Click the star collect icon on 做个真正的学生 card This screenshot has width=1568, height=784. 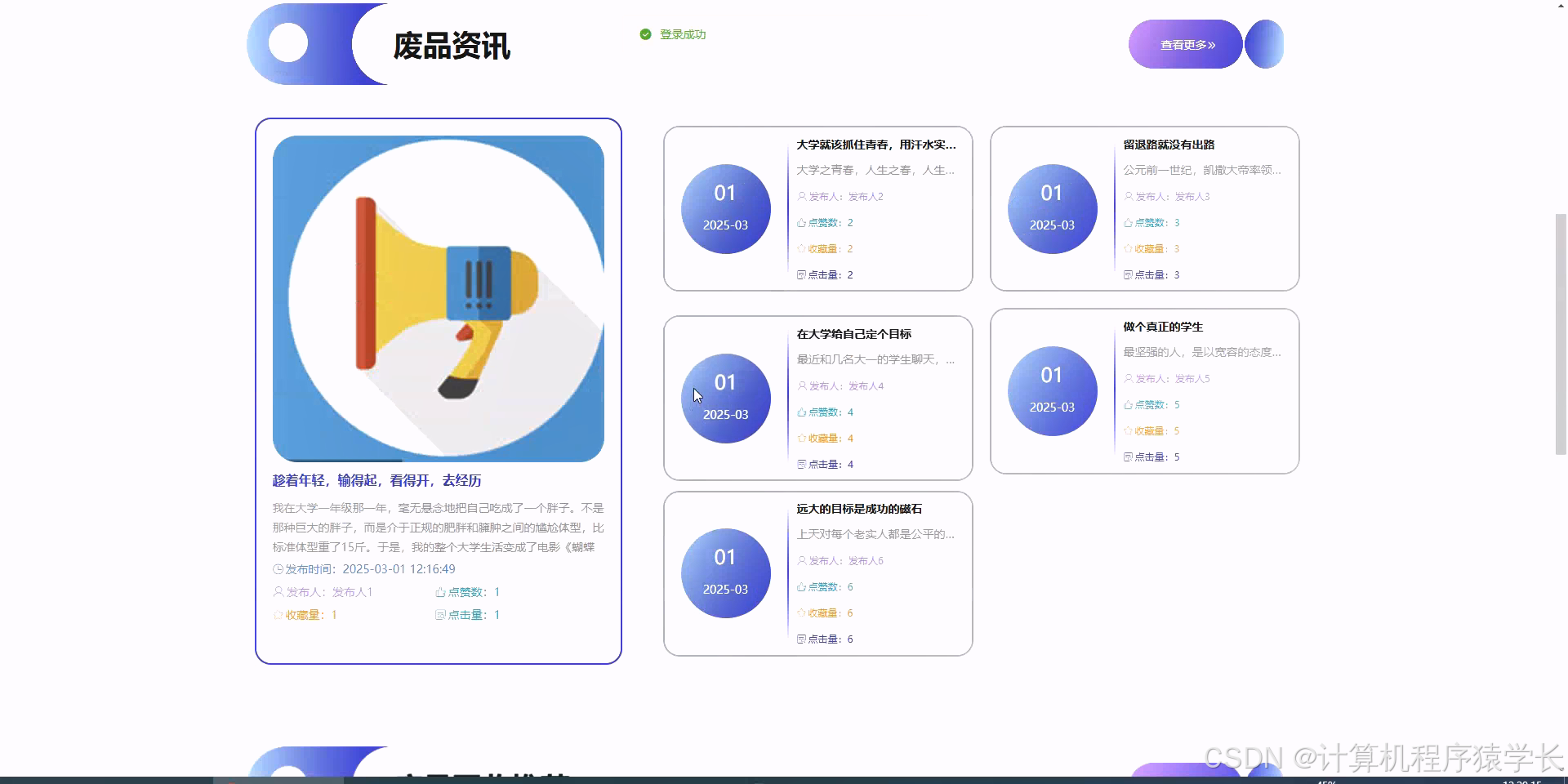pos(1126,430)
